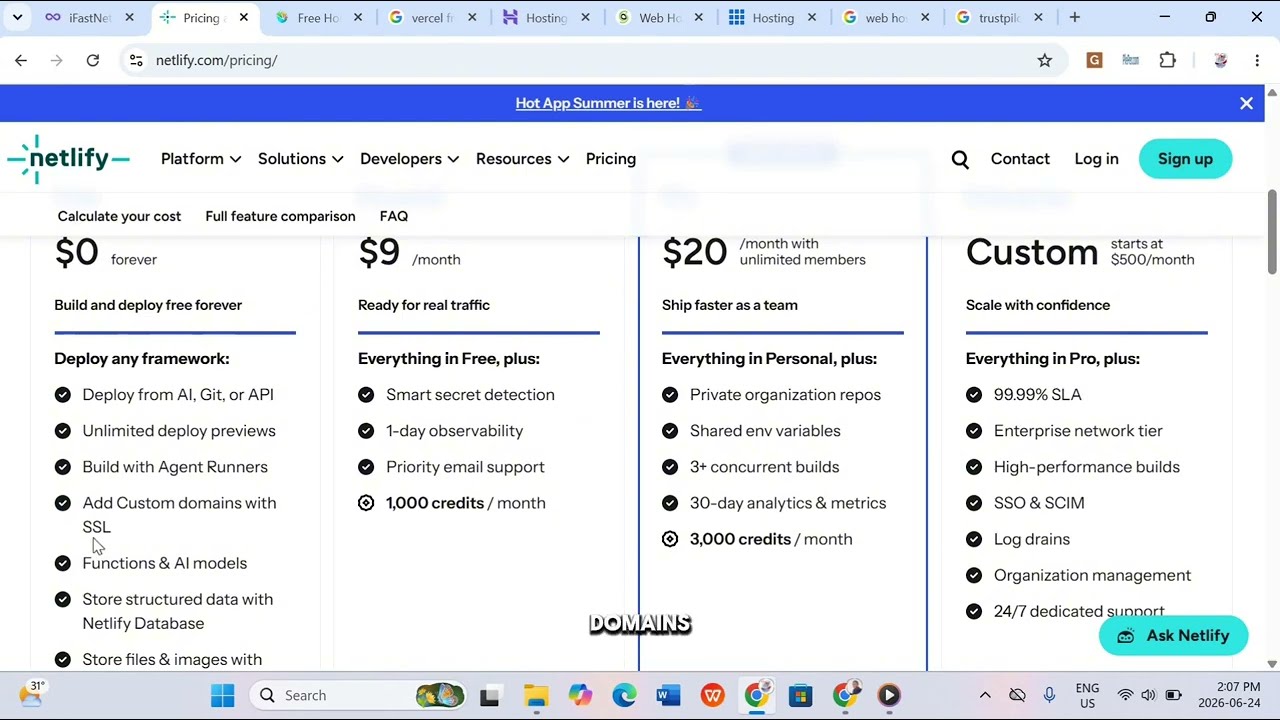Open Copilot from the taskbar
This screenshot has height=720, width=1280.
pos(580,695)
